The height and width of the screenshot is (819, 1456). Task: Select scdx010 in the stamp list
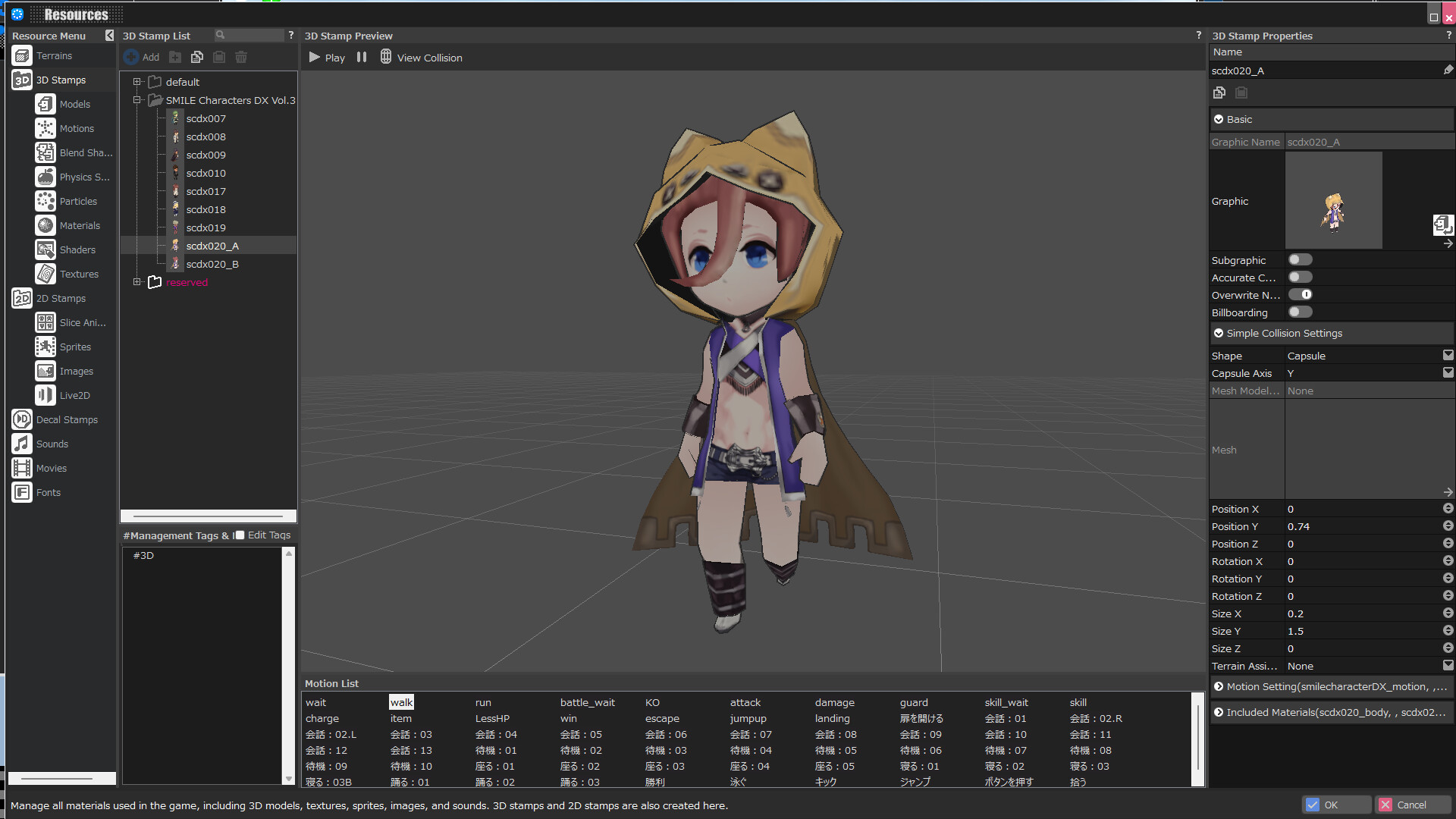pos(206,174)
